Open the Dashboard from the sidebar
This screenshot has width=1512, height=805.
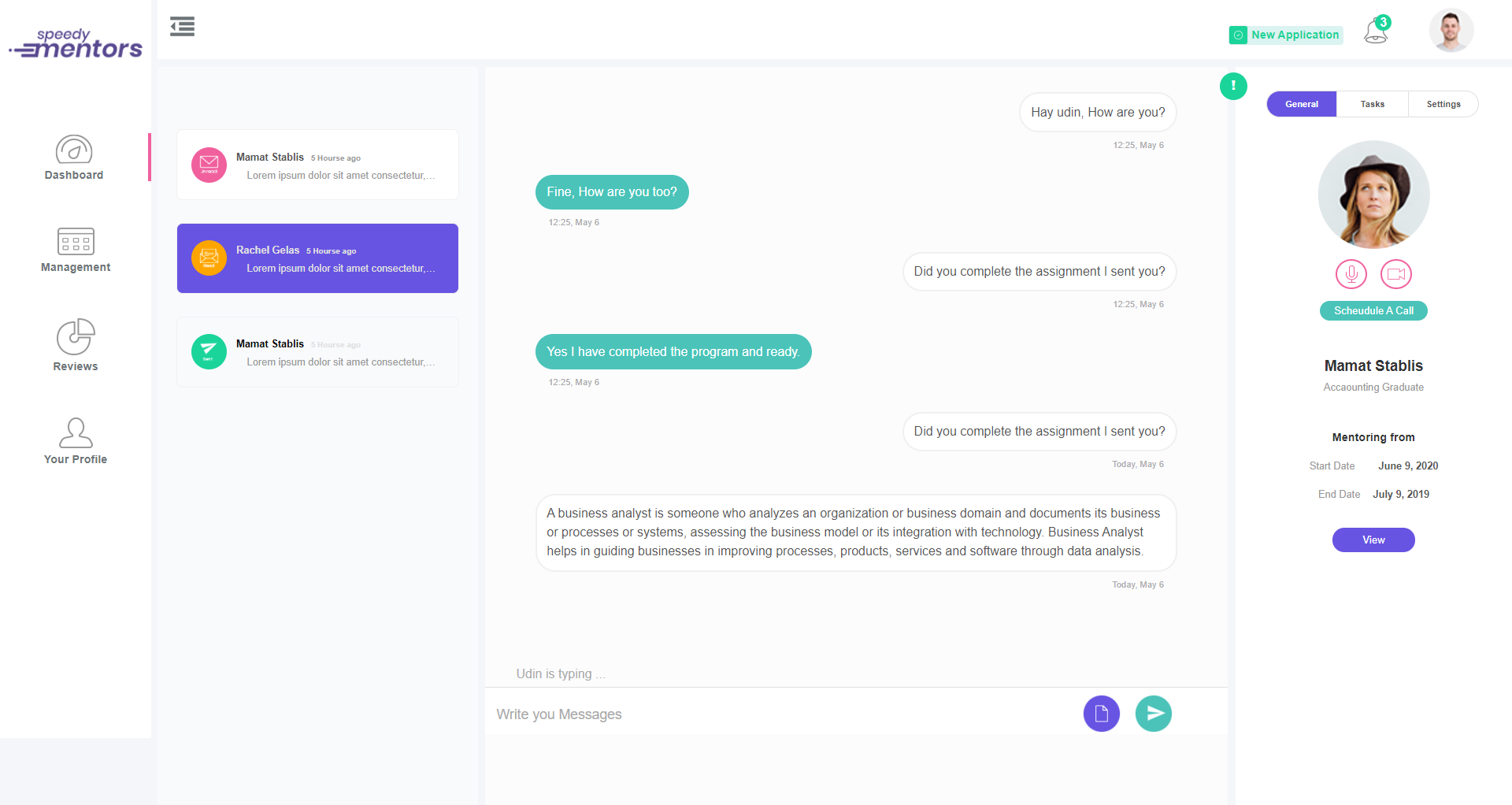tap(74, 158)
